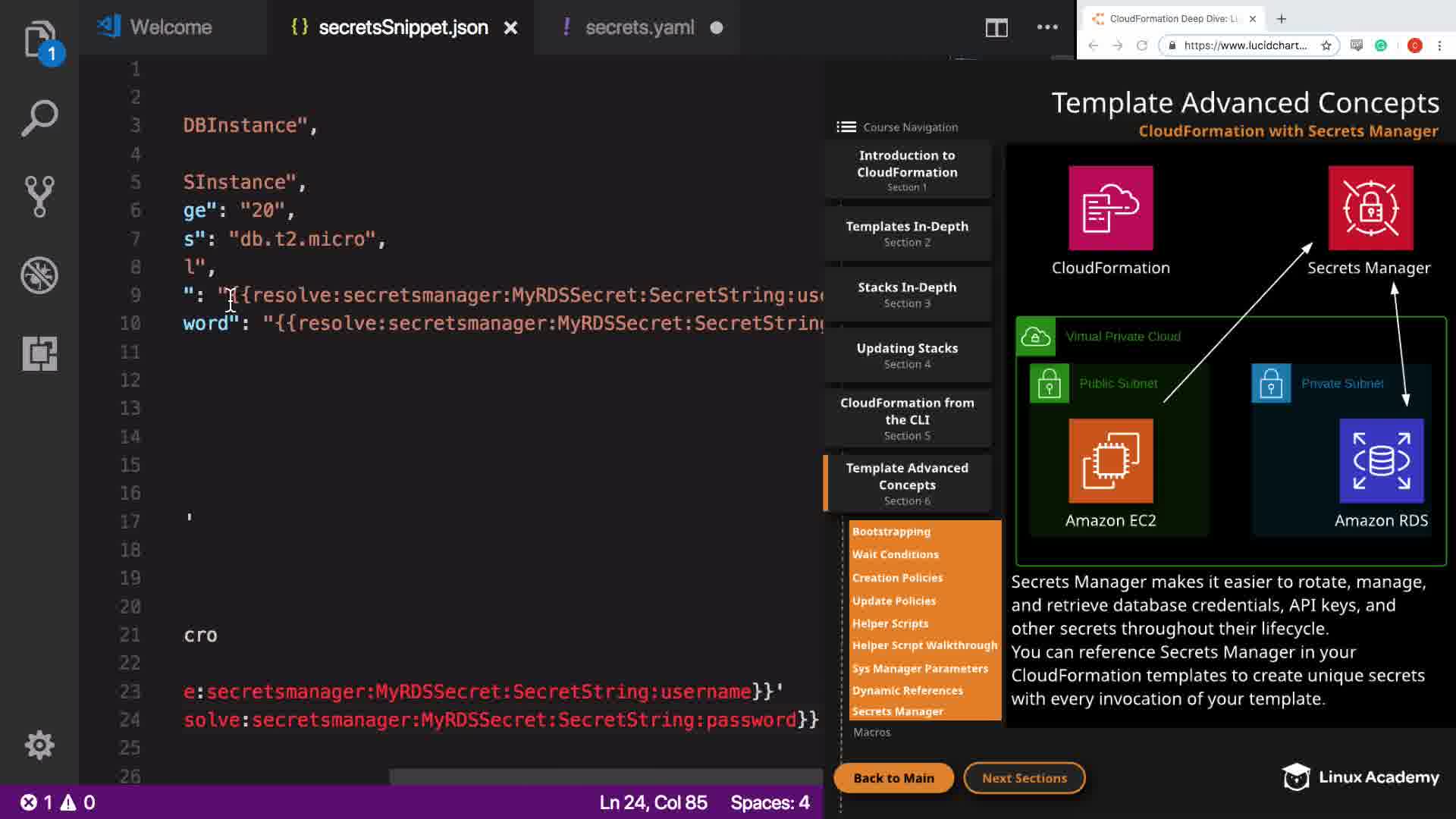
Task: Open the Source Control branch icon
Action: tap(39, 196)
